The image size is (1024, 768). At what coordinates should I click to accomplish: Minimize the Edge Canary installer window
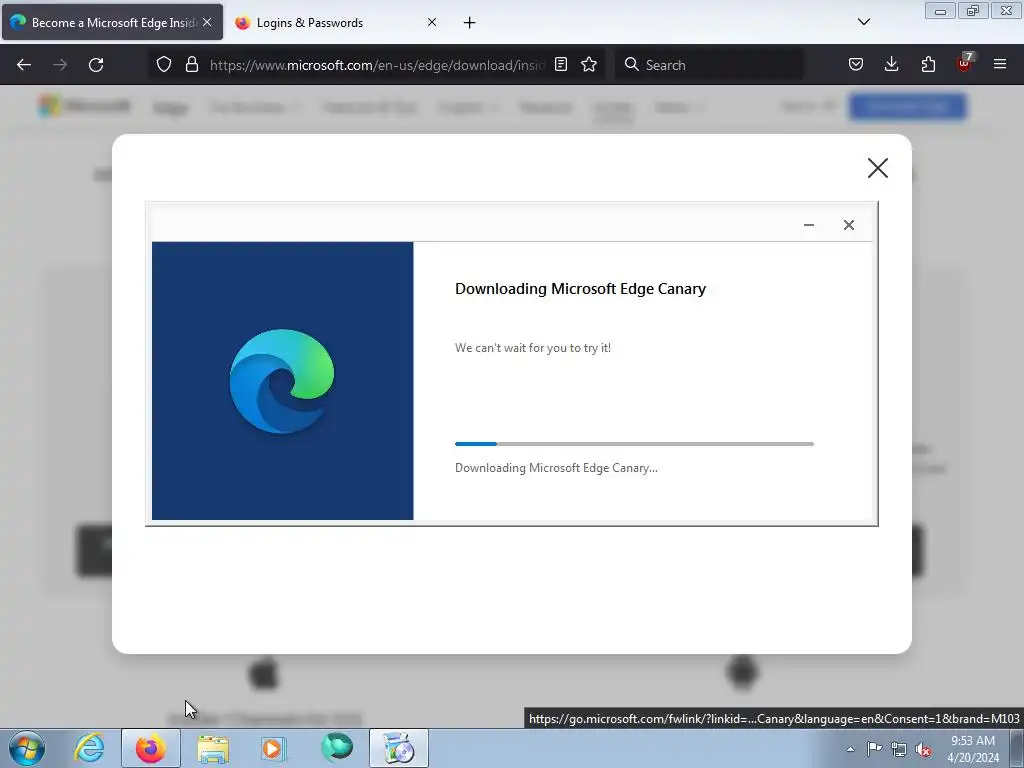pos(808,225)
